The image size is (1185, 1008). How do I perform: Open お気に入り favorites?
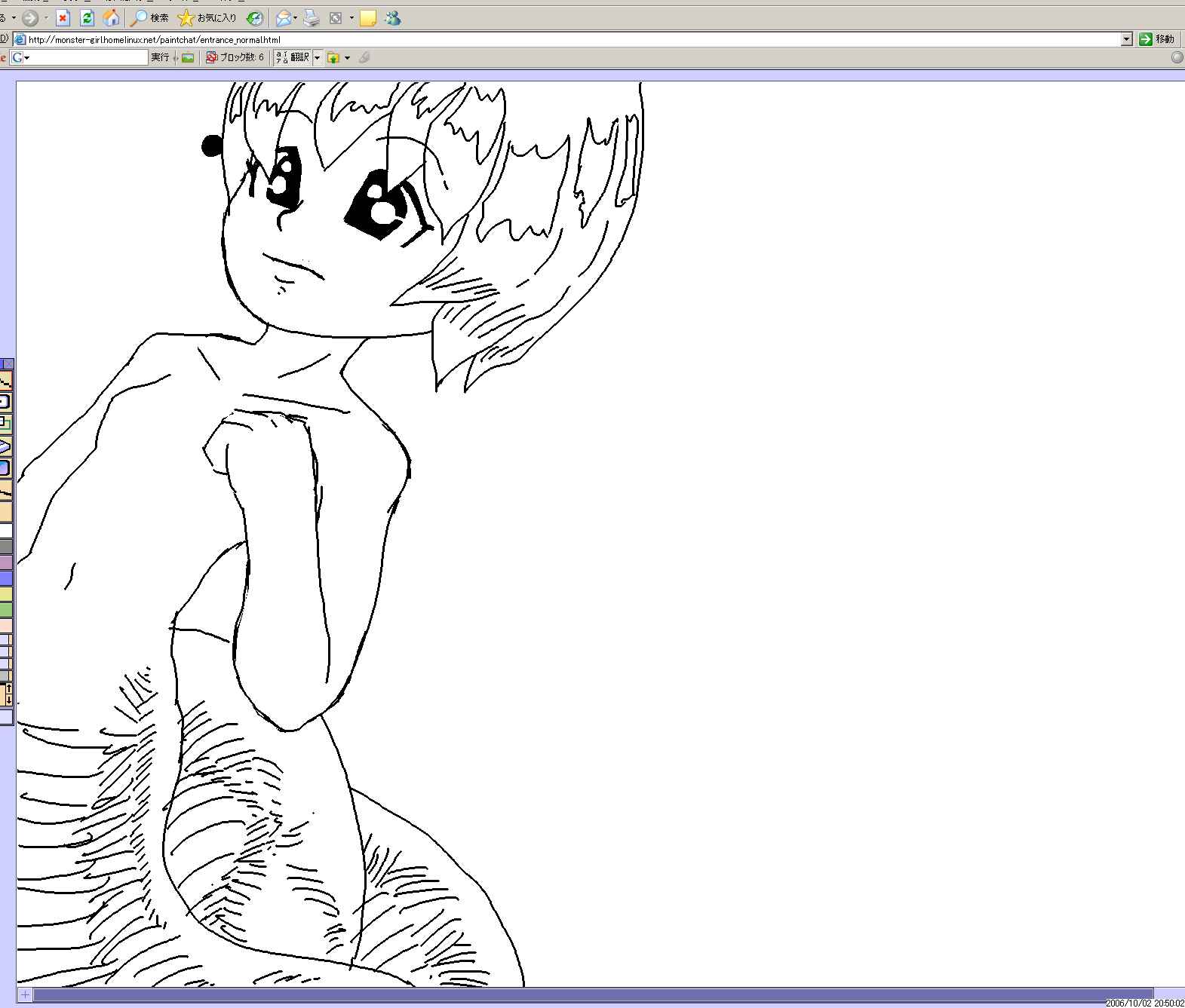[207, 18]
